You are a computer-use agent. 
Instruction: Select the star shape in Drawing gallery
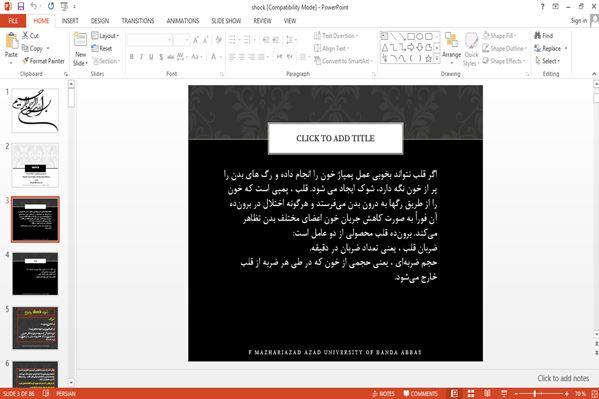tap(429, 58)
